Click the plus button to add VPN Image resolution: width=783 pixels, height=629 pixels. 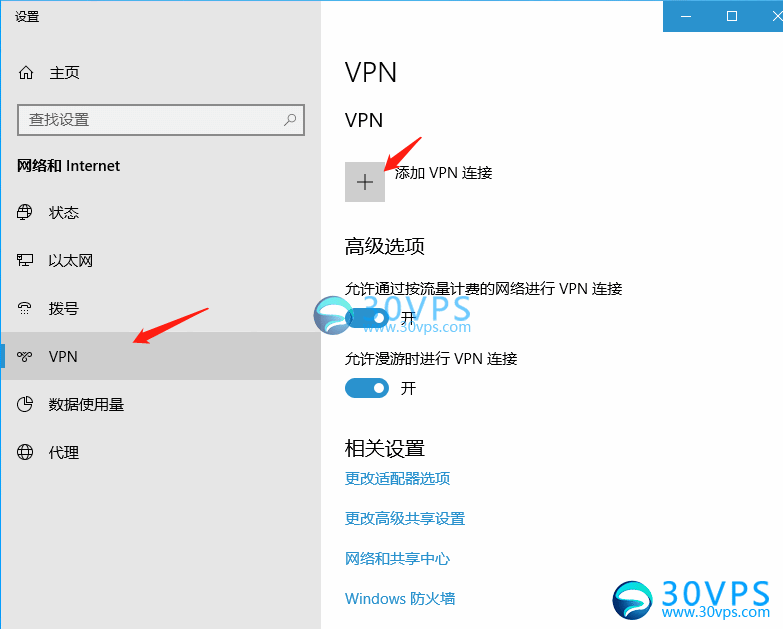coord(365,182)
